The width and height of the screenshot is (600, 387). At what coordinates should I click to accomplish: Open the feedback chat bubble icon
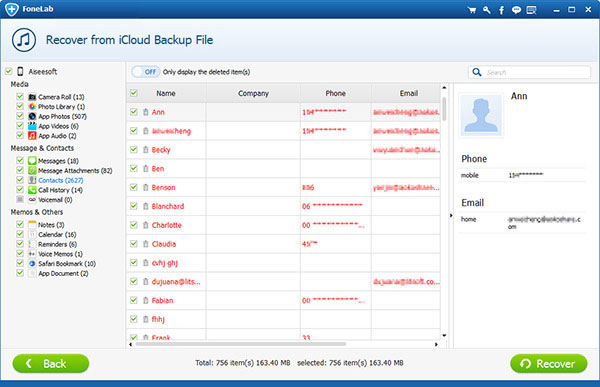click(x=516, y=10)
